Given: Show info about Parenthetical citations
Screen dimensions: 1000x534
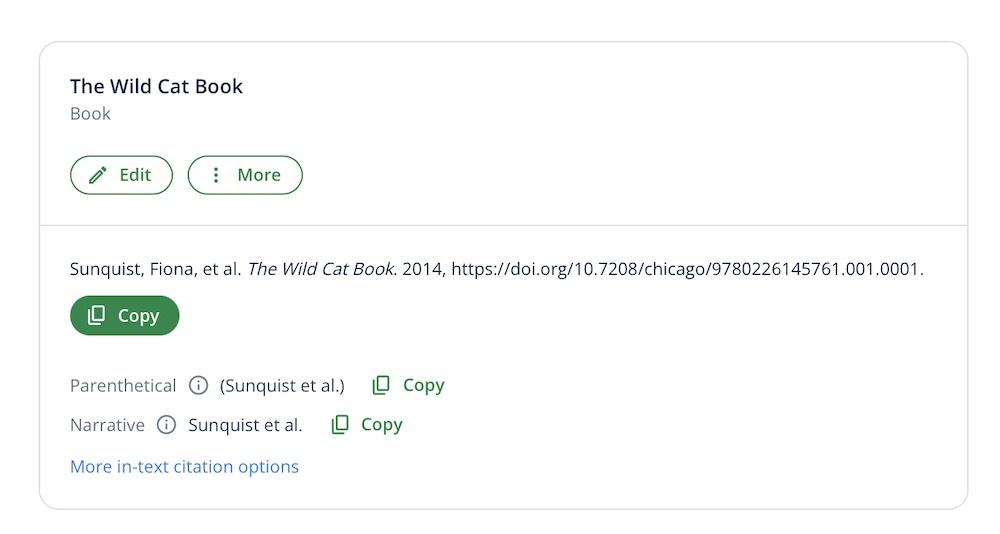Looking at the screenshot, I should click(199, 386).
